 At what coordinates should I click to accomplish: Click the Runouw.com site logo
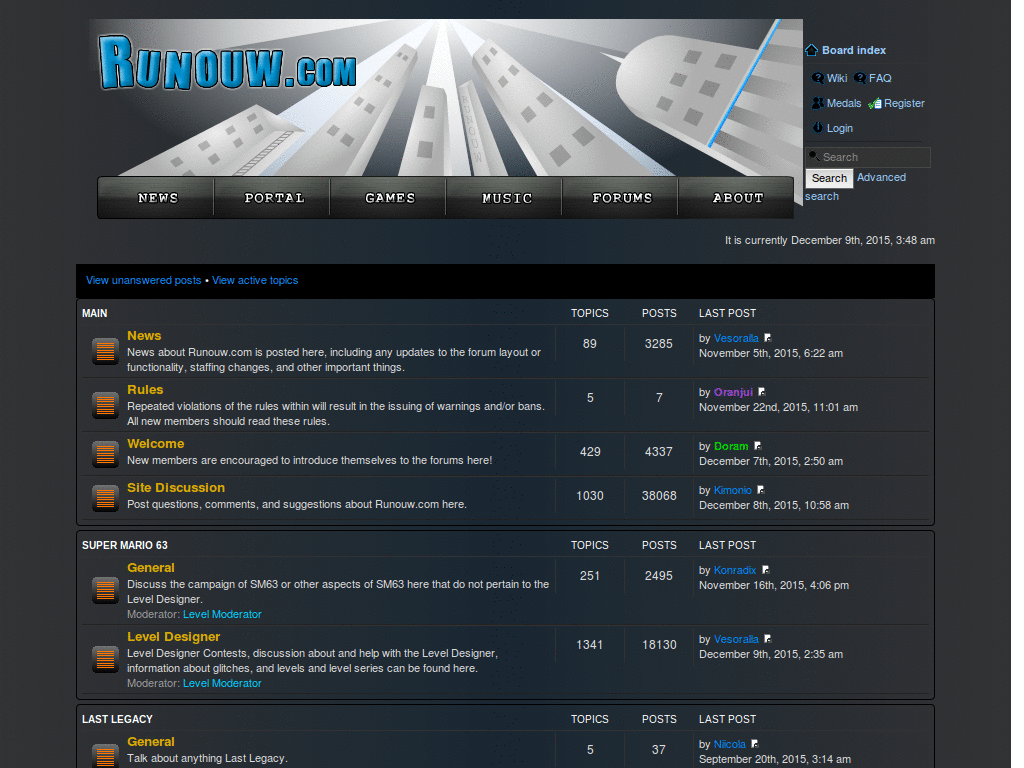[227, 64]
